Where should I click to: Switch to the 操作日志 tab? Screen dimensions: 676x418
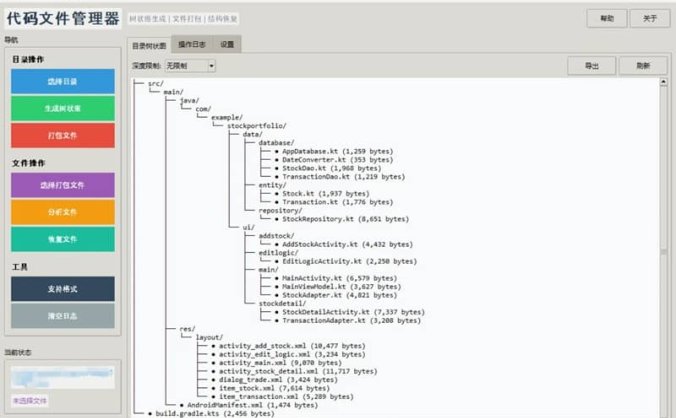tap(193, 45)
